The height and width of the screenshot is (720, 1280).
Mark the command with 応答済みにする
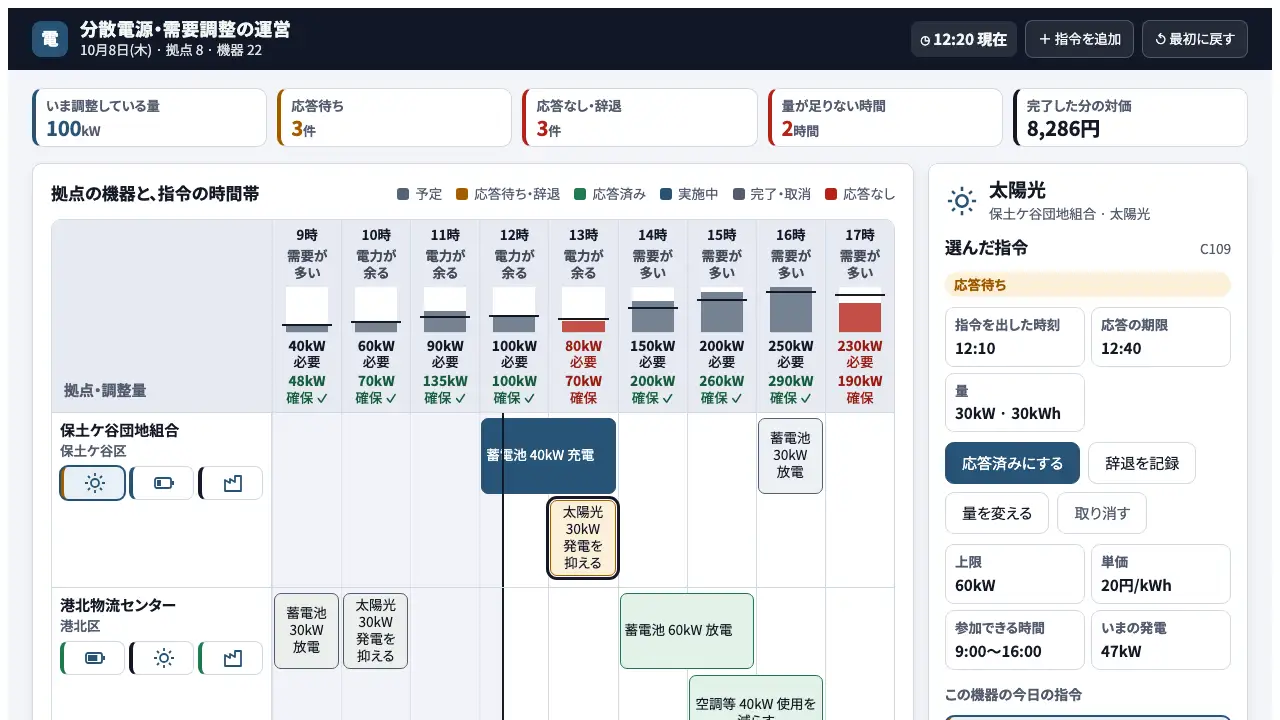1012,463
